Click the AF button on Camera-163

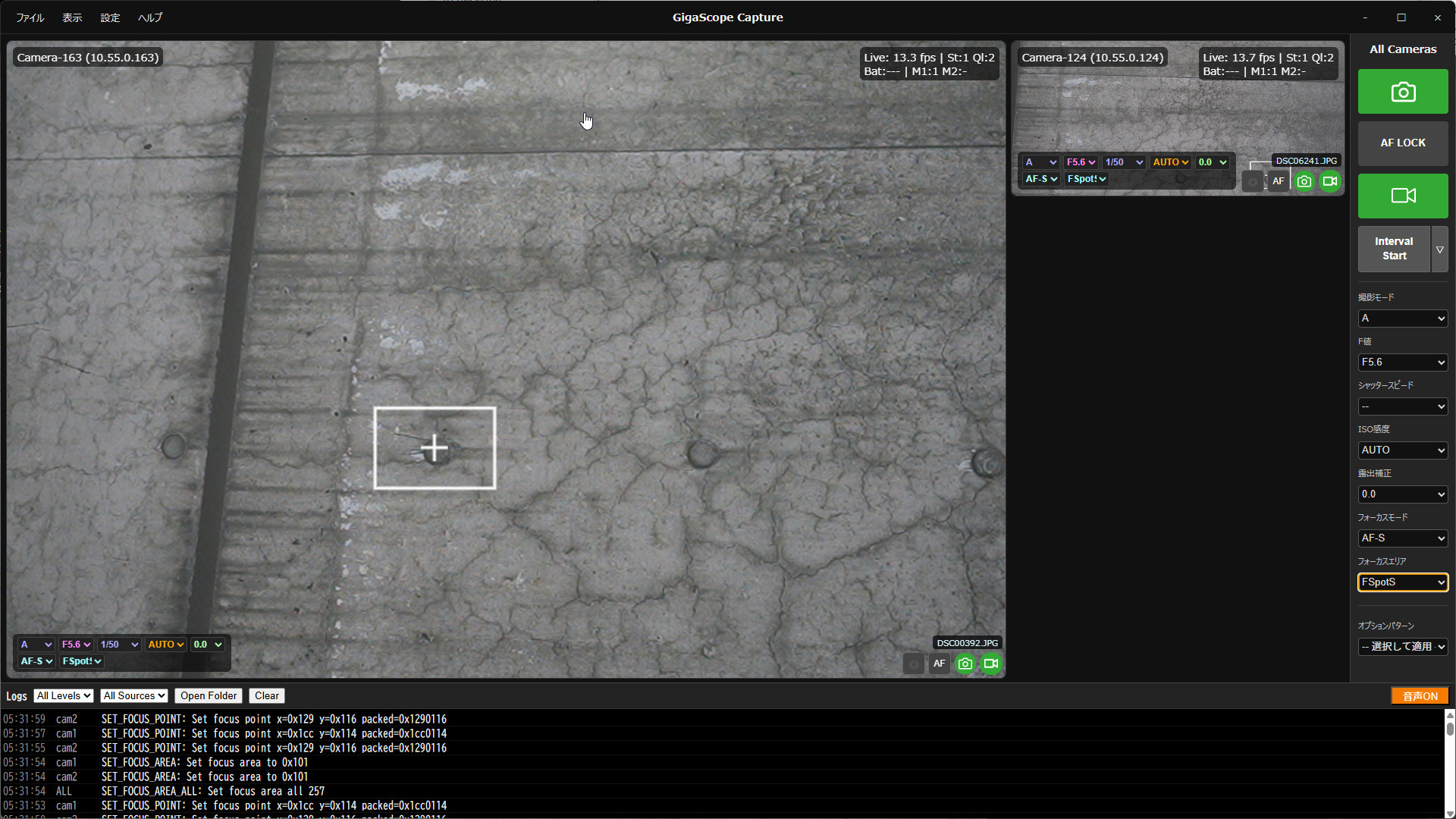click(939, 664)
